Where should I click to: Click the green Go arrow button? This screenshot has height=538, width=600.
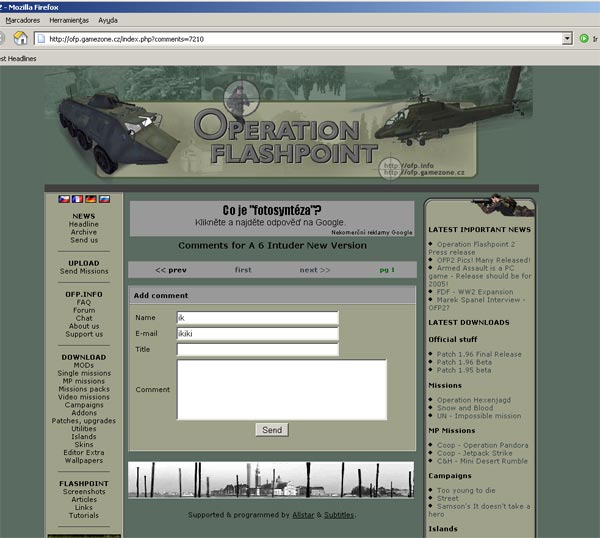(x=584, y=38)
